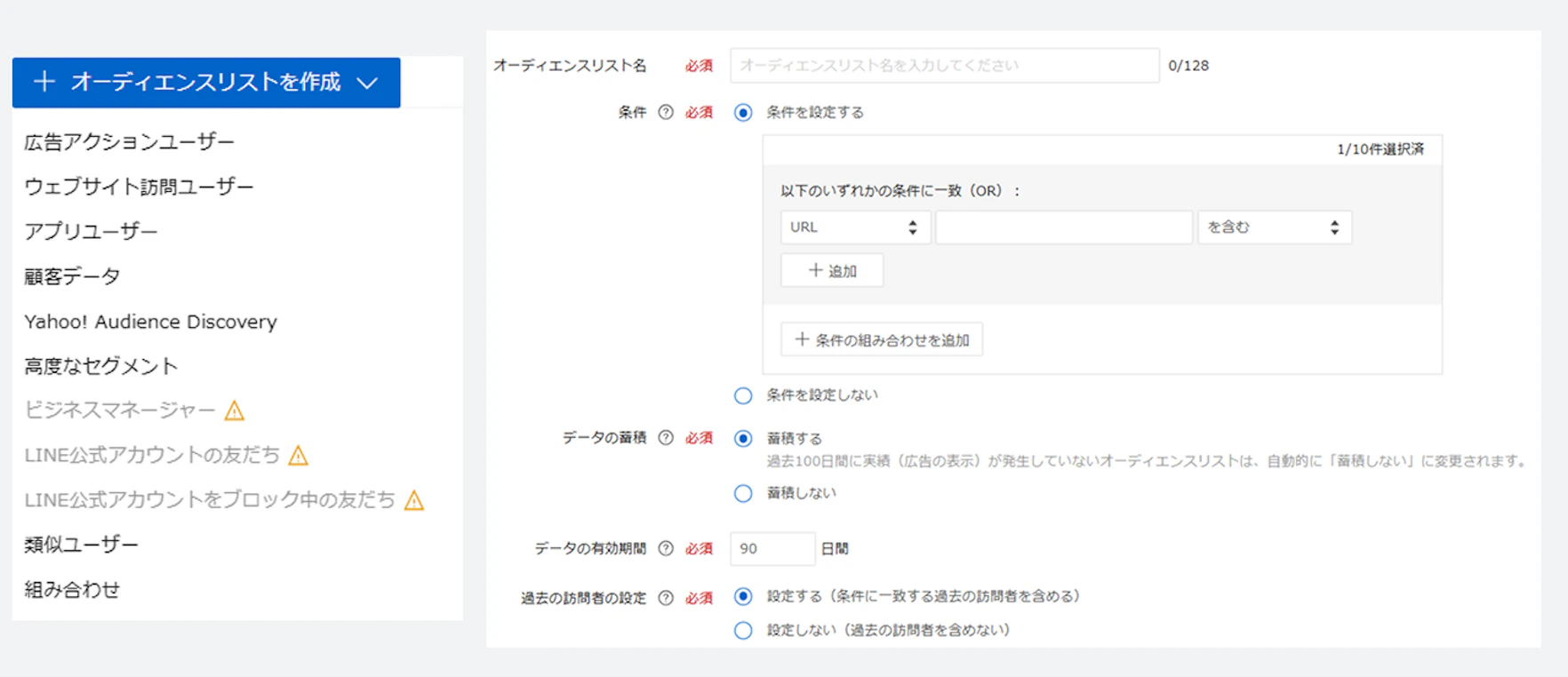Click help icon next to データの有効期間
Image resolution: width=1568 pixels, height=677 pixels.
tap(666, 548)
